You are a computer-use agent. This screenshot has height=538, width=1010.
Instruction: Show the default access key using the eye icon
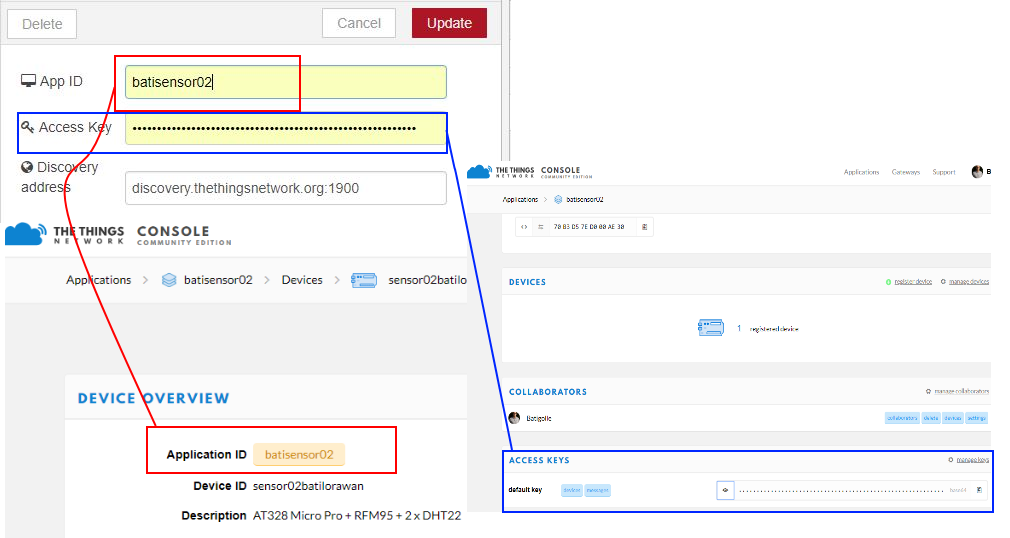coord(725,490)
